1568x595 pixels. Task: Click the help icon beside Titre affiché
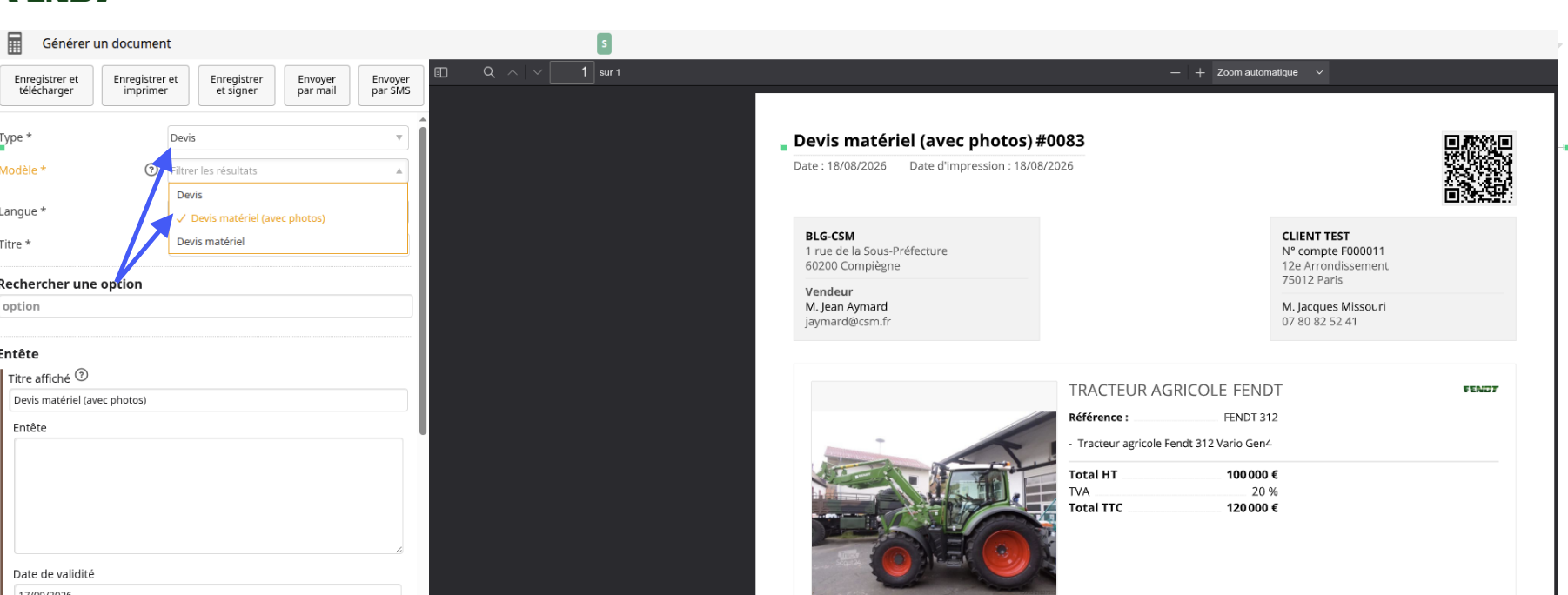(82, 375)
